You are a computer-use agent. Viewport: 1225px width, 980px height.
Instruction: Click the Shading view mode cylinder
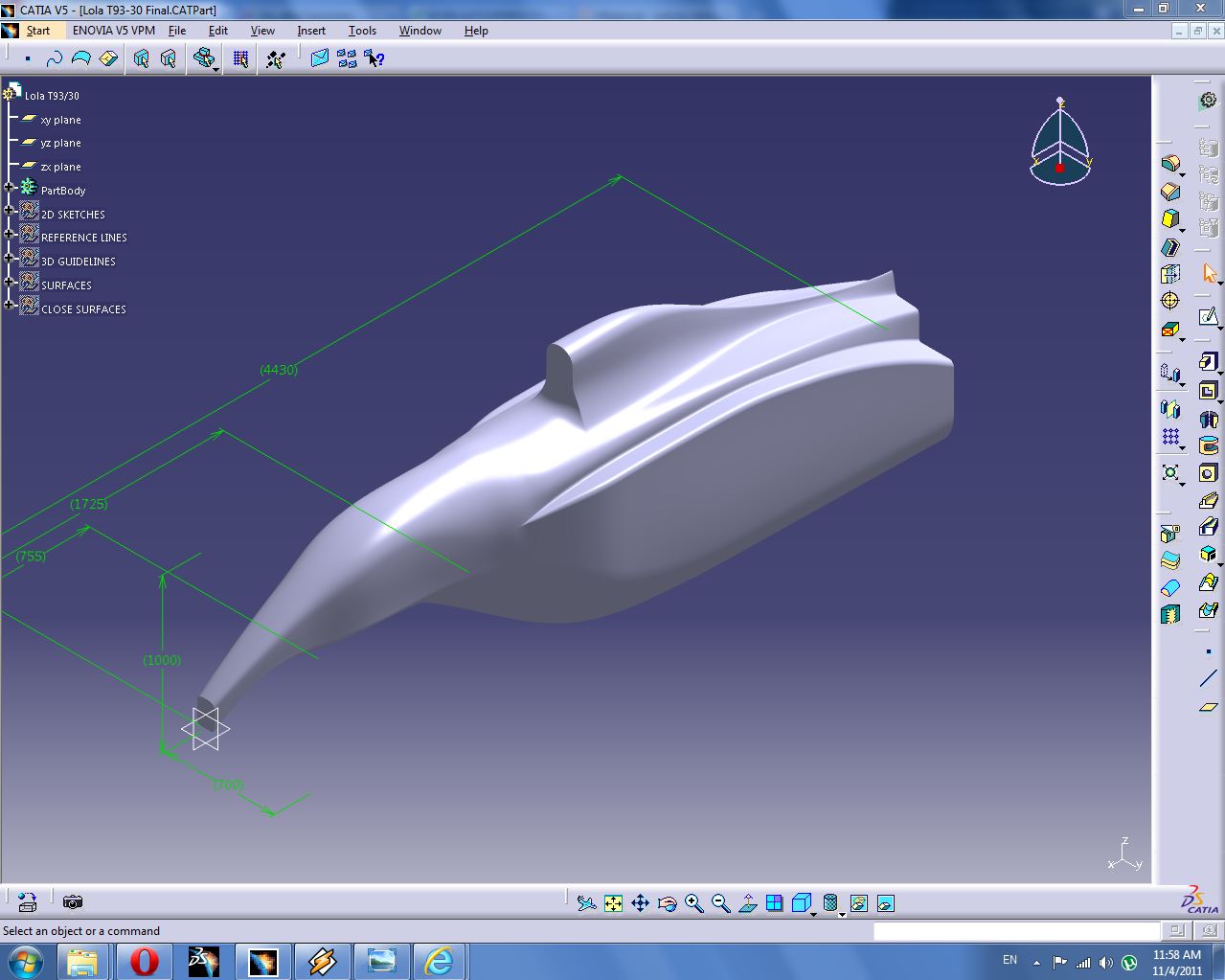pyautogui.click(x=829, y=903)
